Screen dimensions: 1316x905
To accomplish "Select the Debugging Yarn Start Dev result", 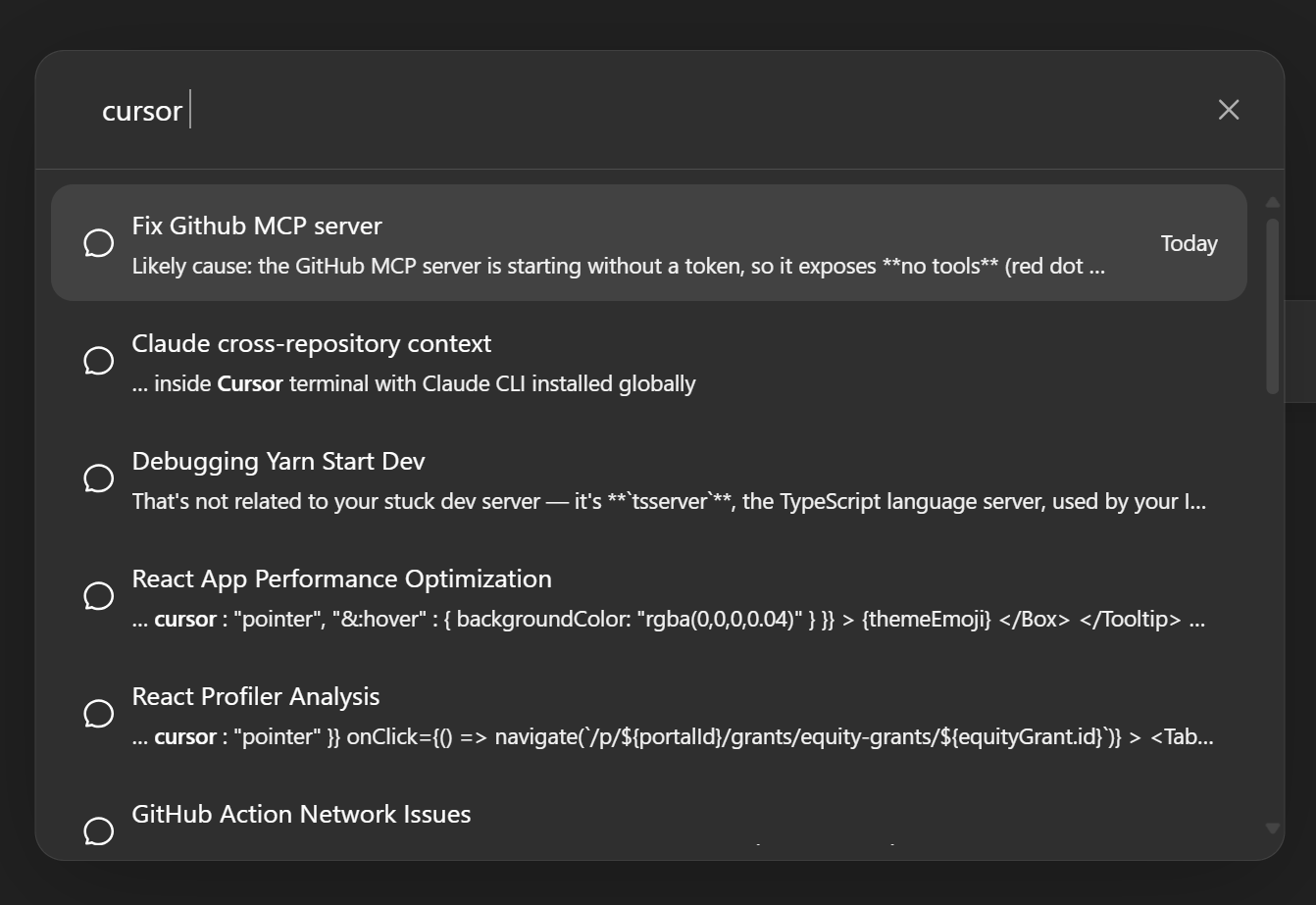I will pyautogui.click(x=278, y=462).
